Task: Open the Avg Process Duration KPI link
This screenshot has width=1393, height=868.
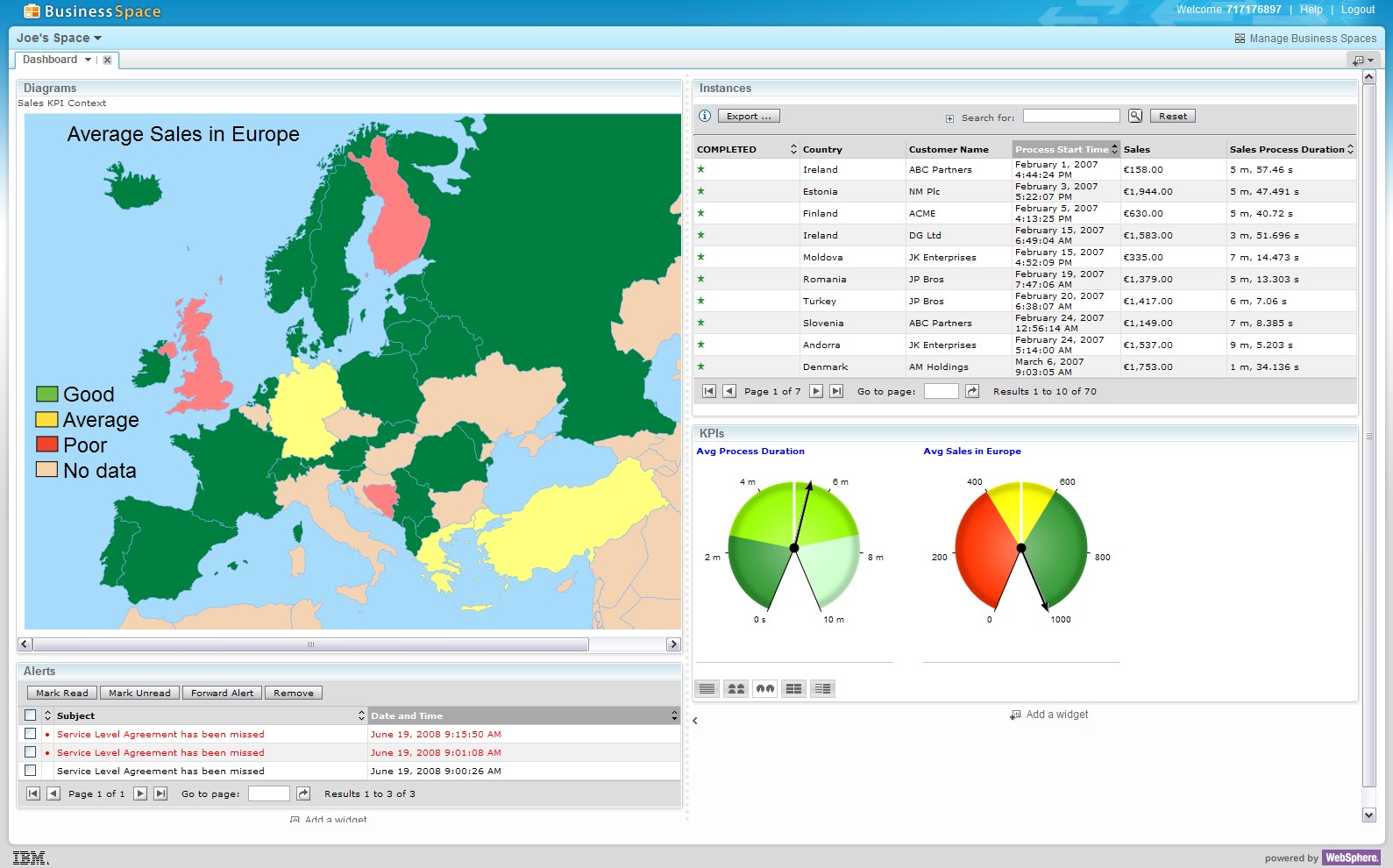Action: coord(750,452)
